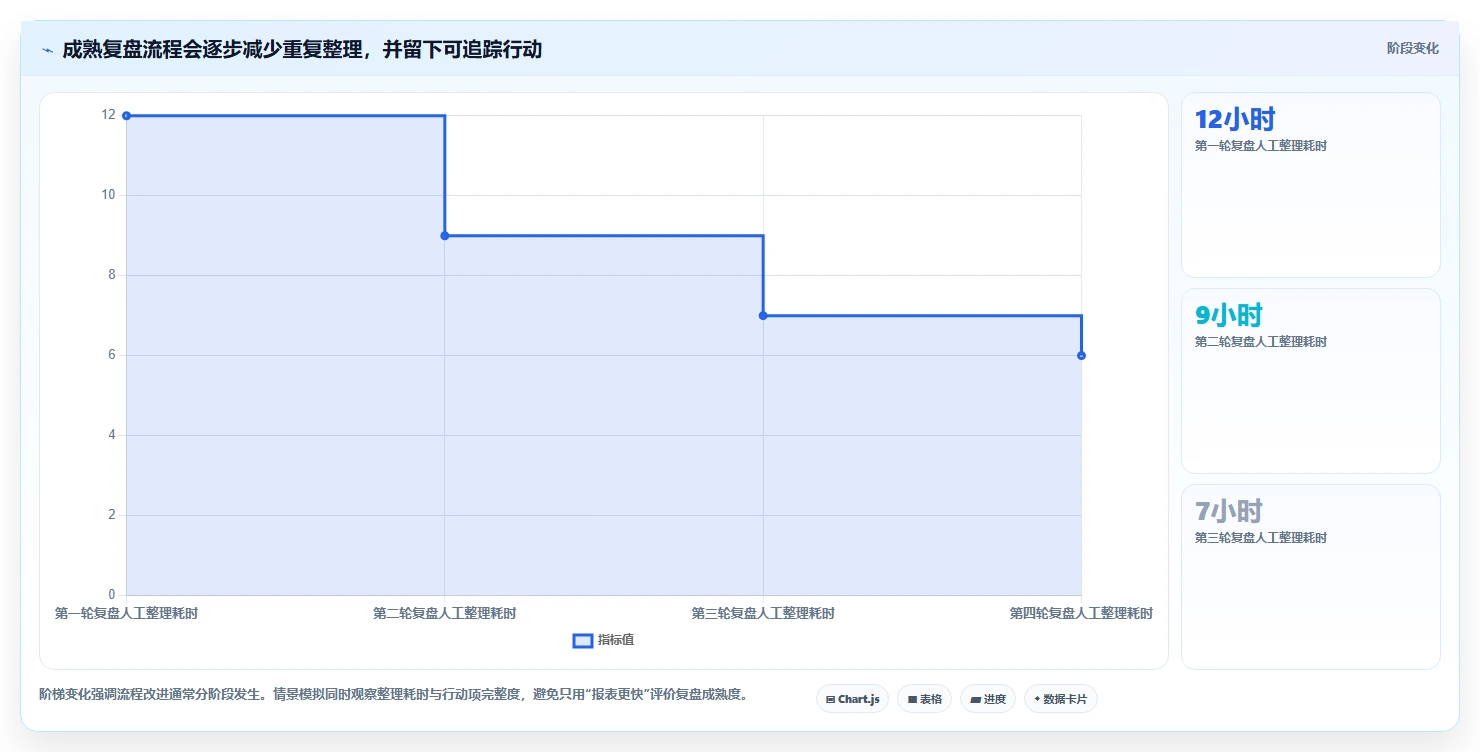Image resolution: width=1480 pixels, height=752 pixels.
Task: Click the y-axis tick label 12
Action: pos(108,115)
